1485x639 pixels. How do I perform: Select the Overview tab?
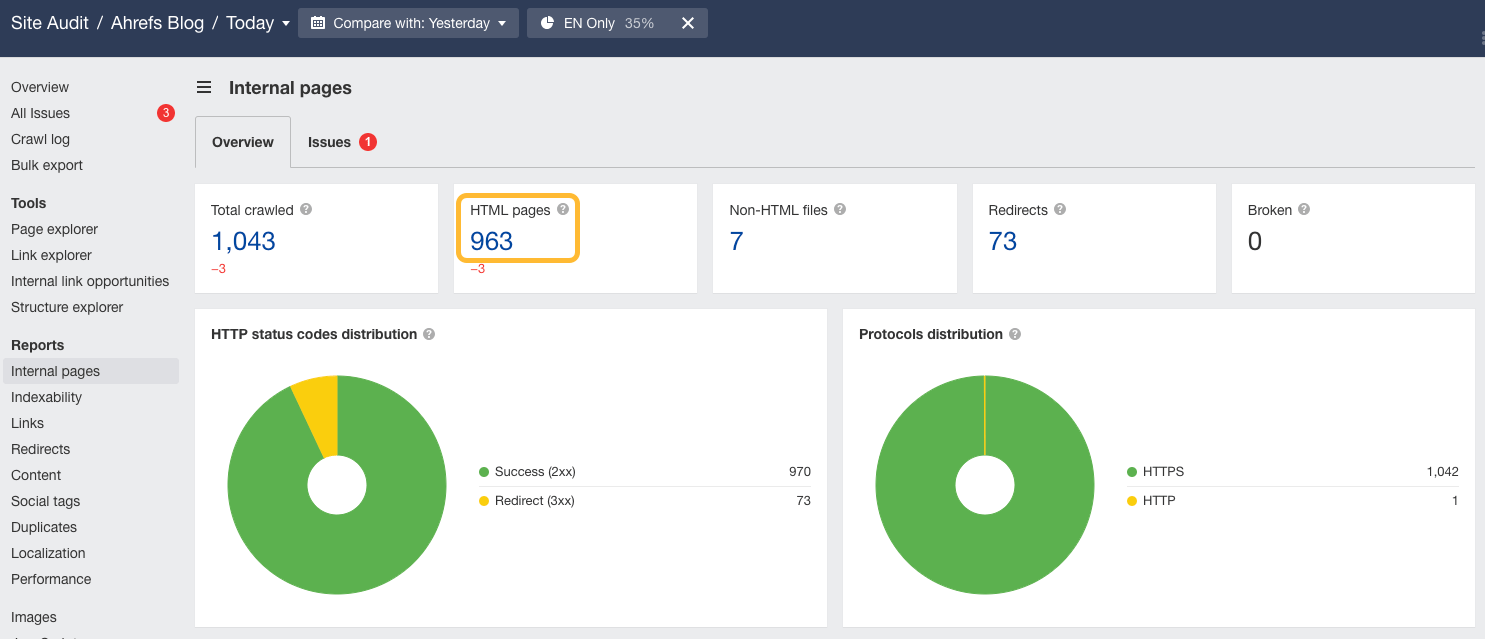(243, 142)
